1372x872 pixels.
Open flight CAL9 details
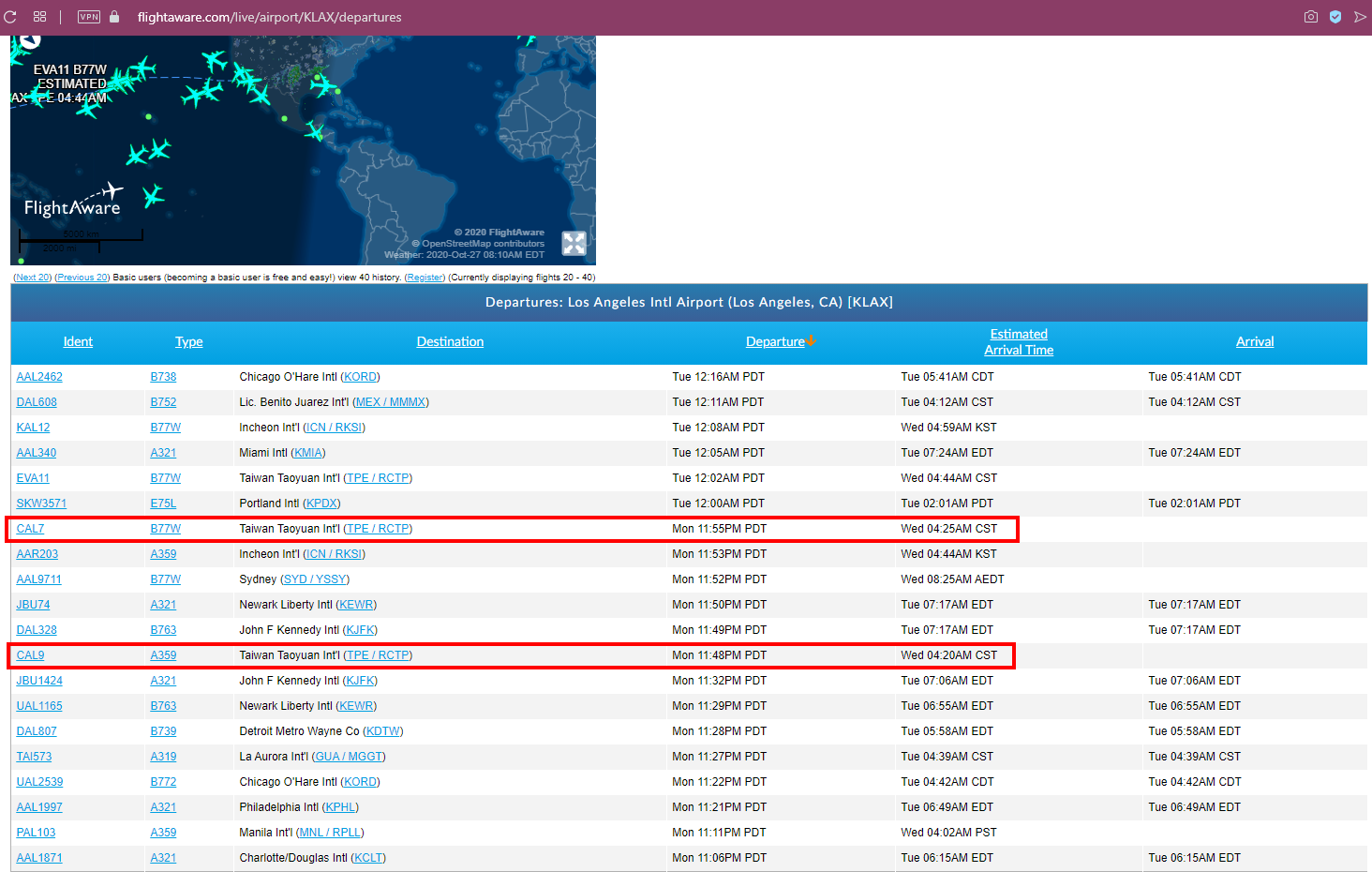coord(30,655)
